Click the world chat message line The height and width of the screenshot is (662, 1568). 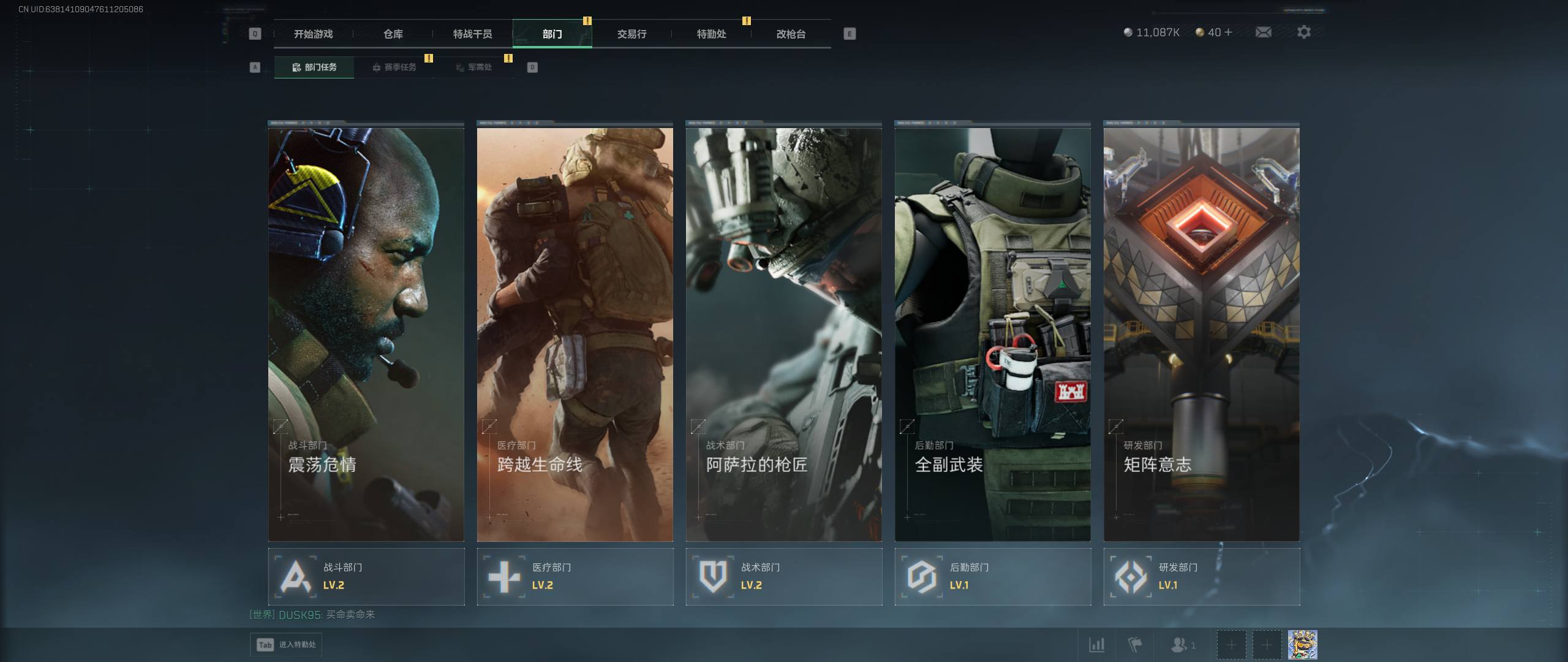pos(312,615)
